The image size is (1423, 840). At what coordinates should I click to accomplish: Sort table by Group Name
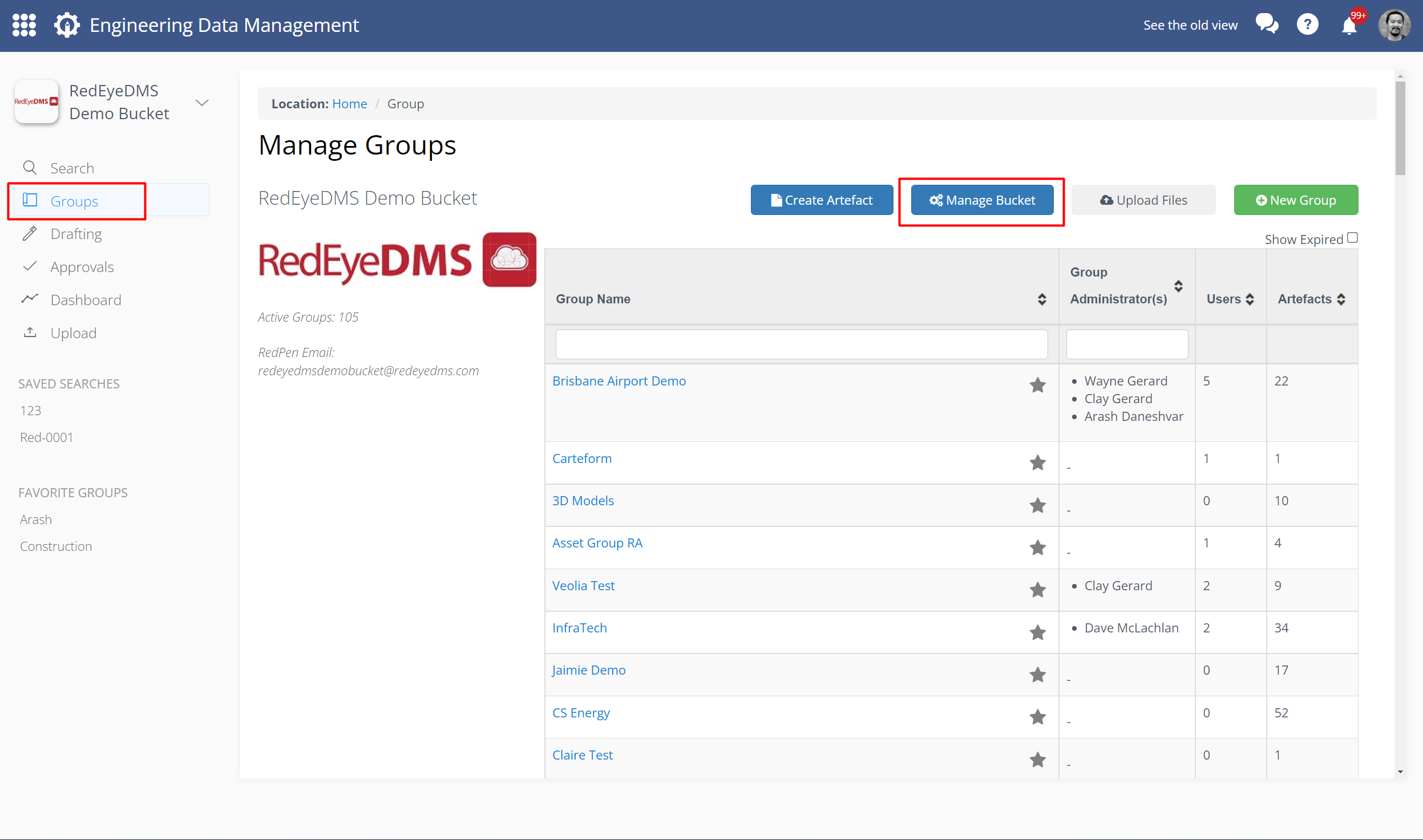[x=1042, y=299]
